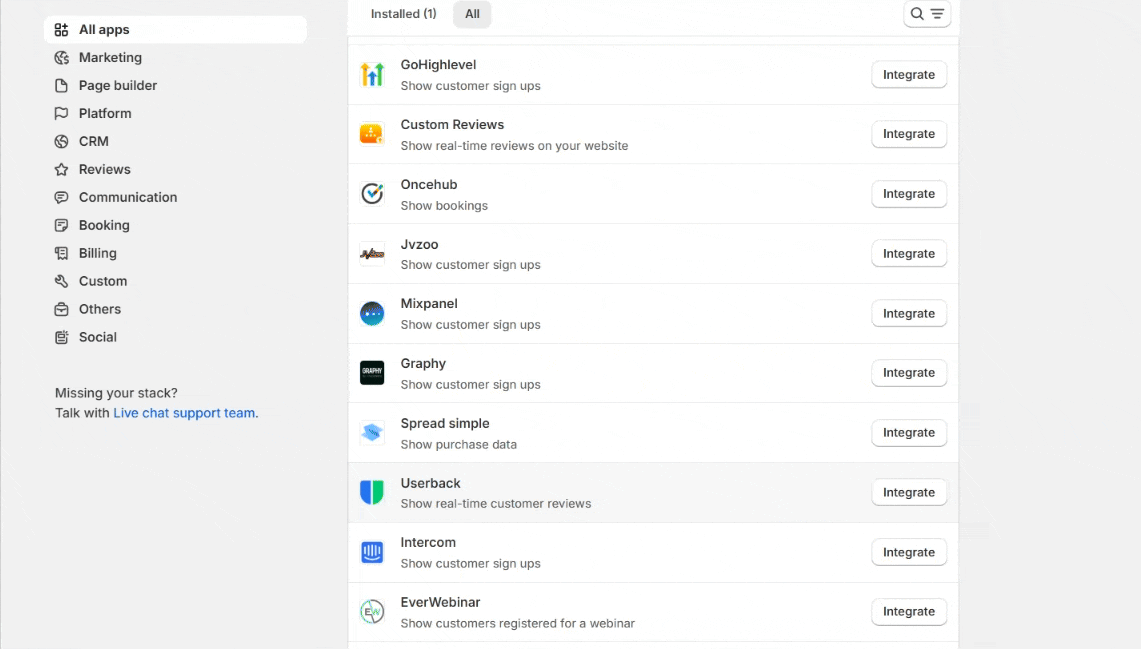Click Integrate next to Mixpanel
This screenshot has width=1141, height=649.
coord(909,314)
